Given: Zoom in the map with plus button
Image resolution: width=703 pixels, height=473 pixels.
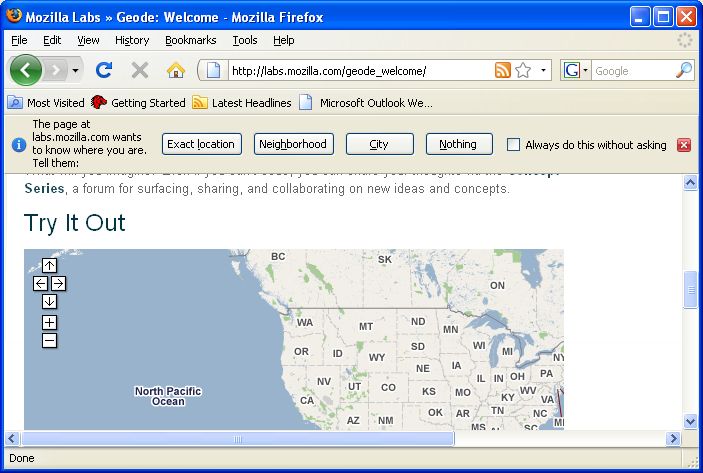Looking at the screenshot, I should (x=49, y=322).
